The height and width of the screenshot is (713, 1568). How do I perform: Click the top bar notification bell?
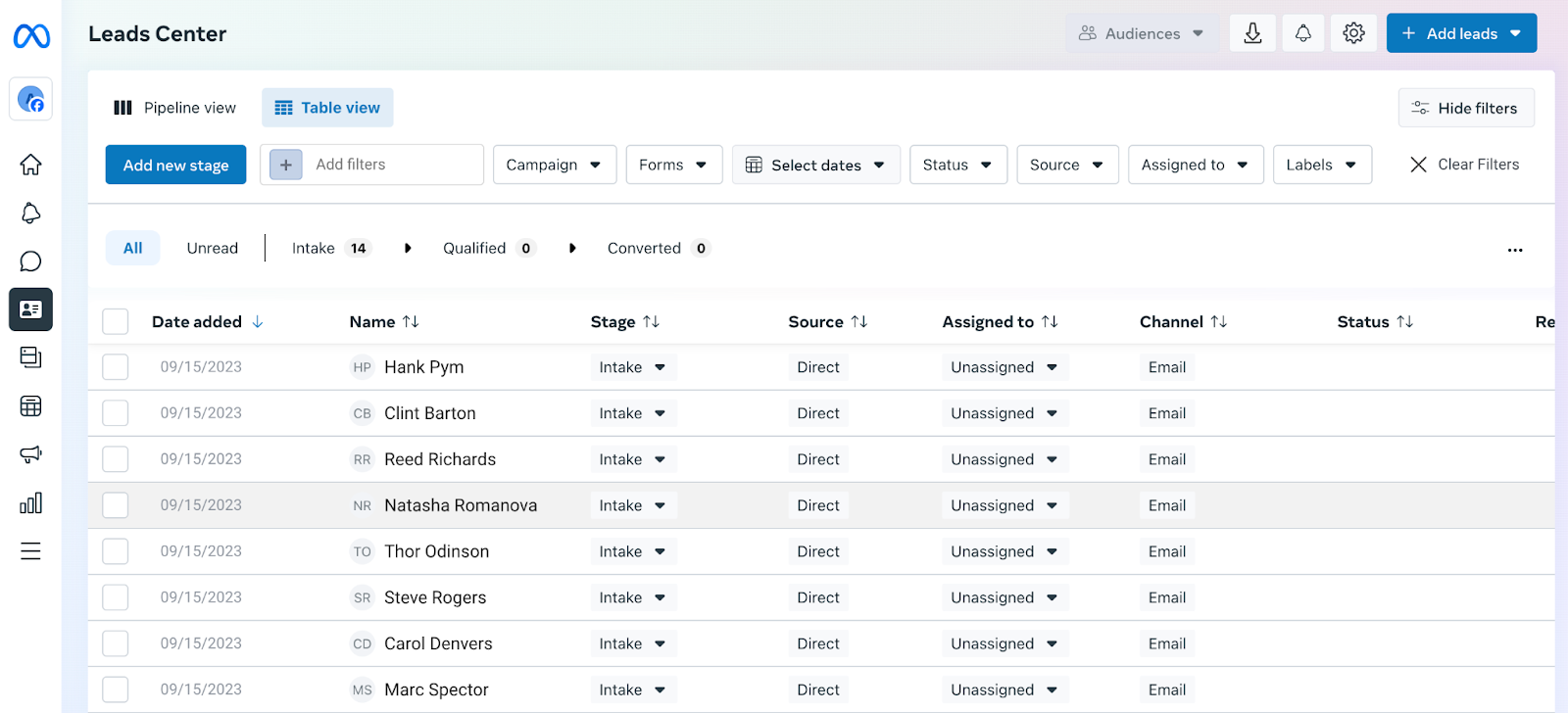[x=1303, y=33]
